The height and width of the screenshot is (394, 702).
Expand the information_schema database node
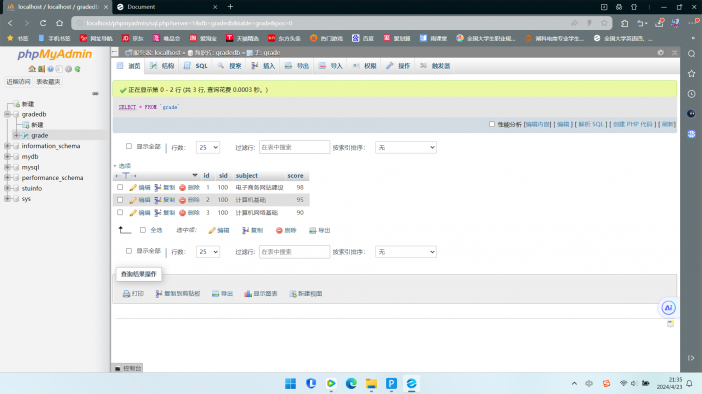point(7,146)
